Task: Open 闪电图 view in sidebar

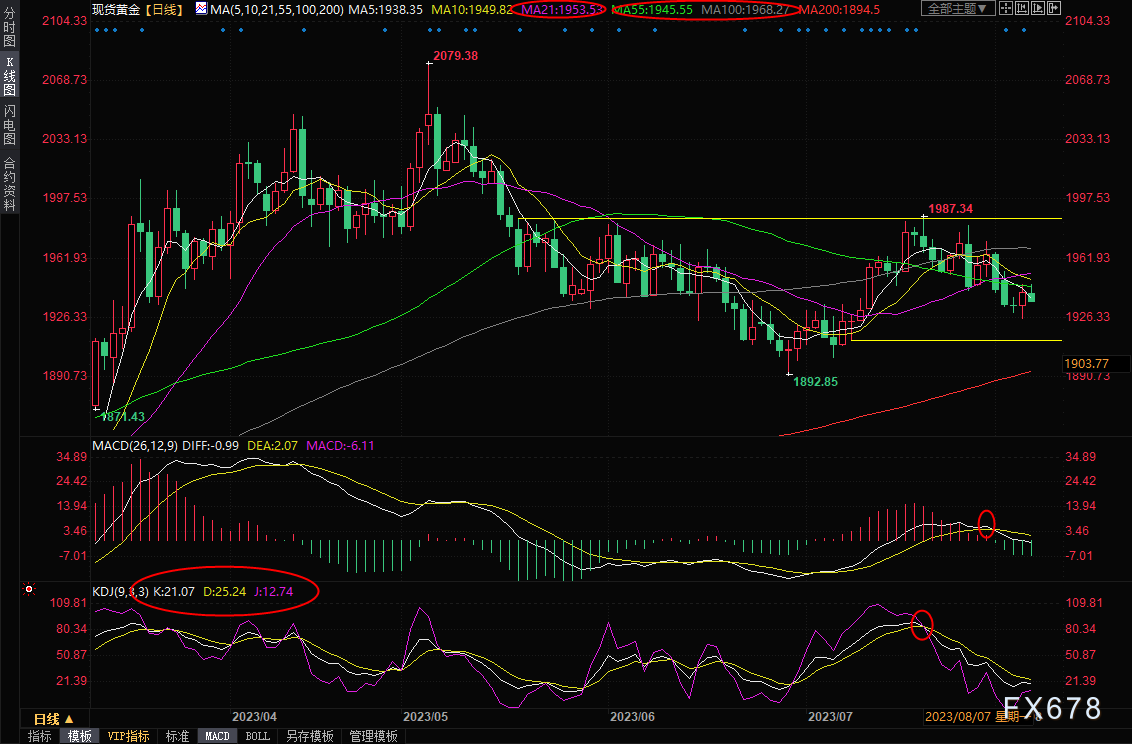Action: (x=9, y=125)
